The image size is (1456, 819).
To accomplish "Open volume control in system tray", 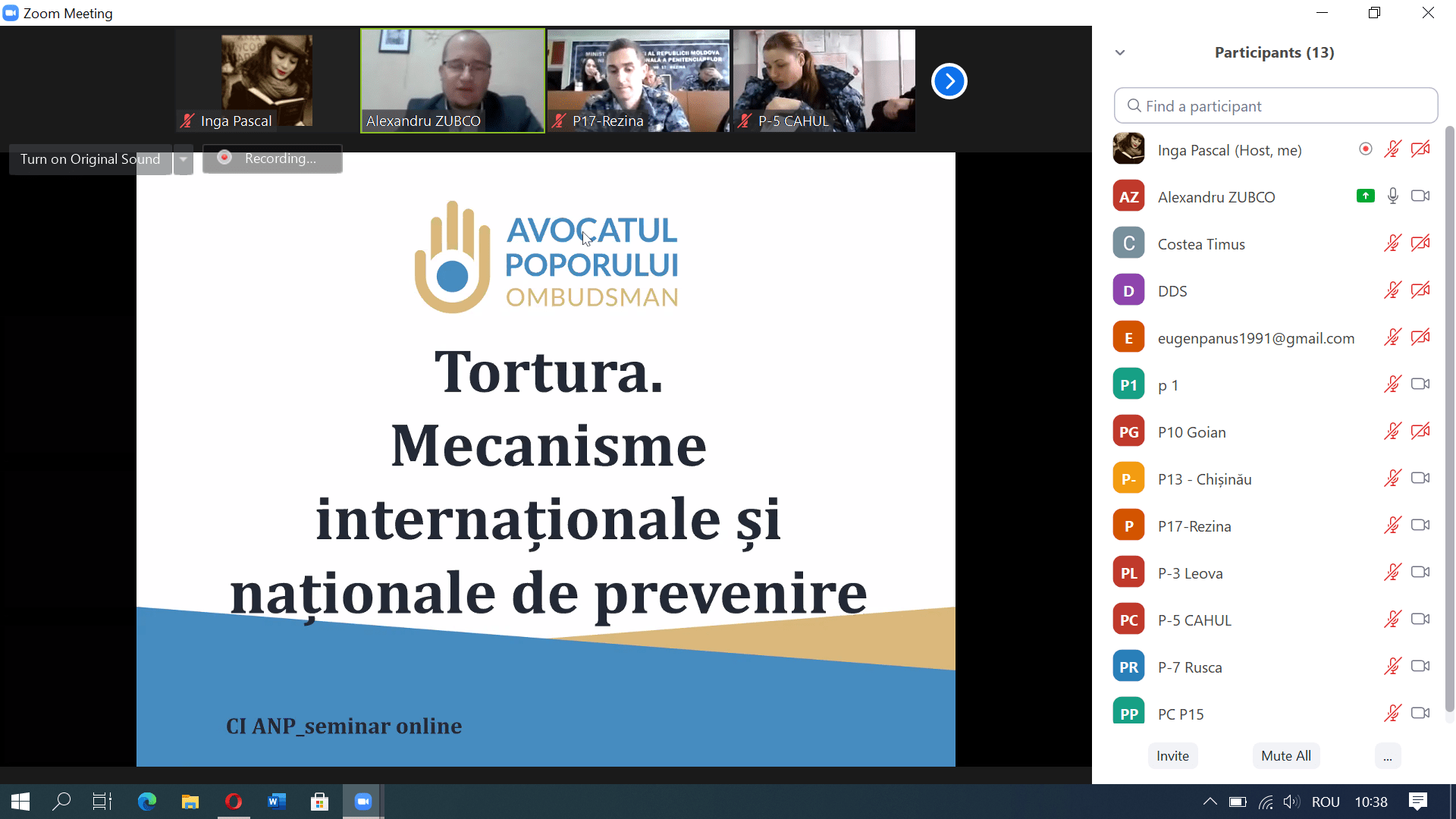I will point(1291,802).
